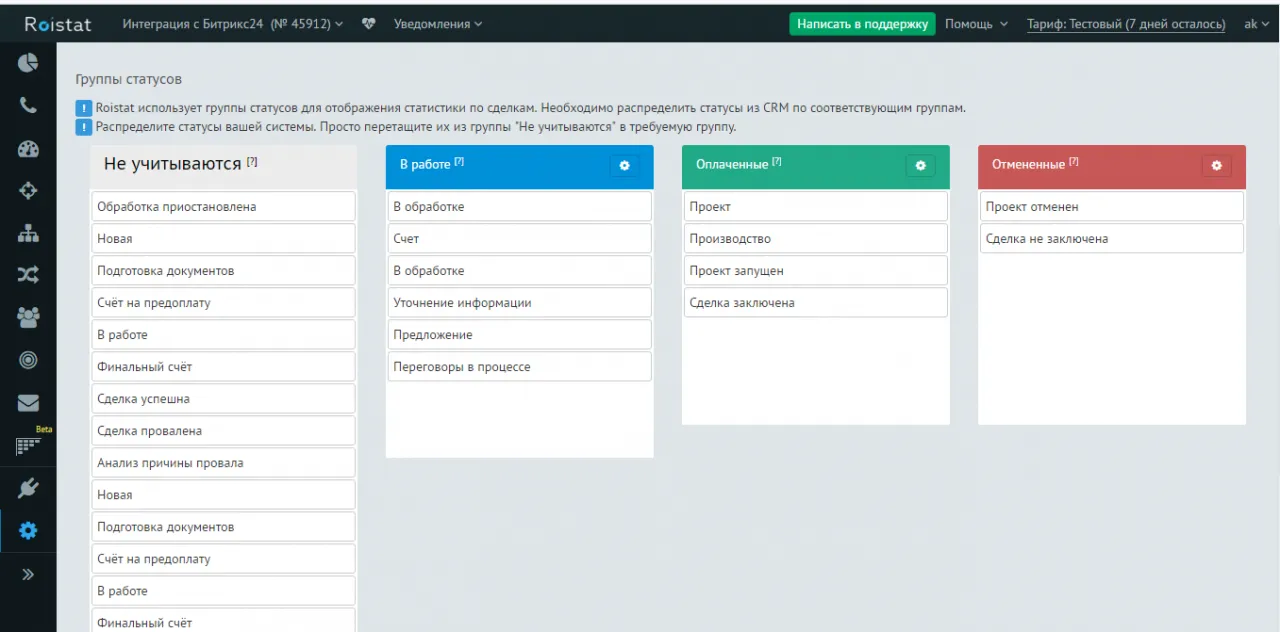Viewport: 1280px width, 632px height.
Task: Expand the 'Помощь' help menu
Action: 976,24
